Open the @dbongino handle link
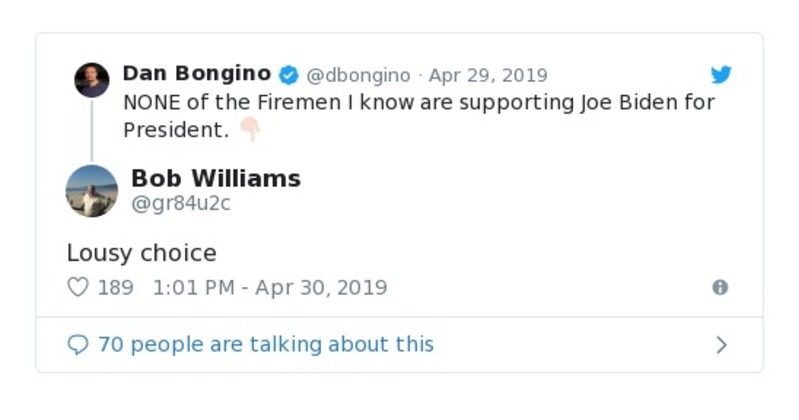The height and width of the screenshot is (420, 799). [x=358, y=76]
